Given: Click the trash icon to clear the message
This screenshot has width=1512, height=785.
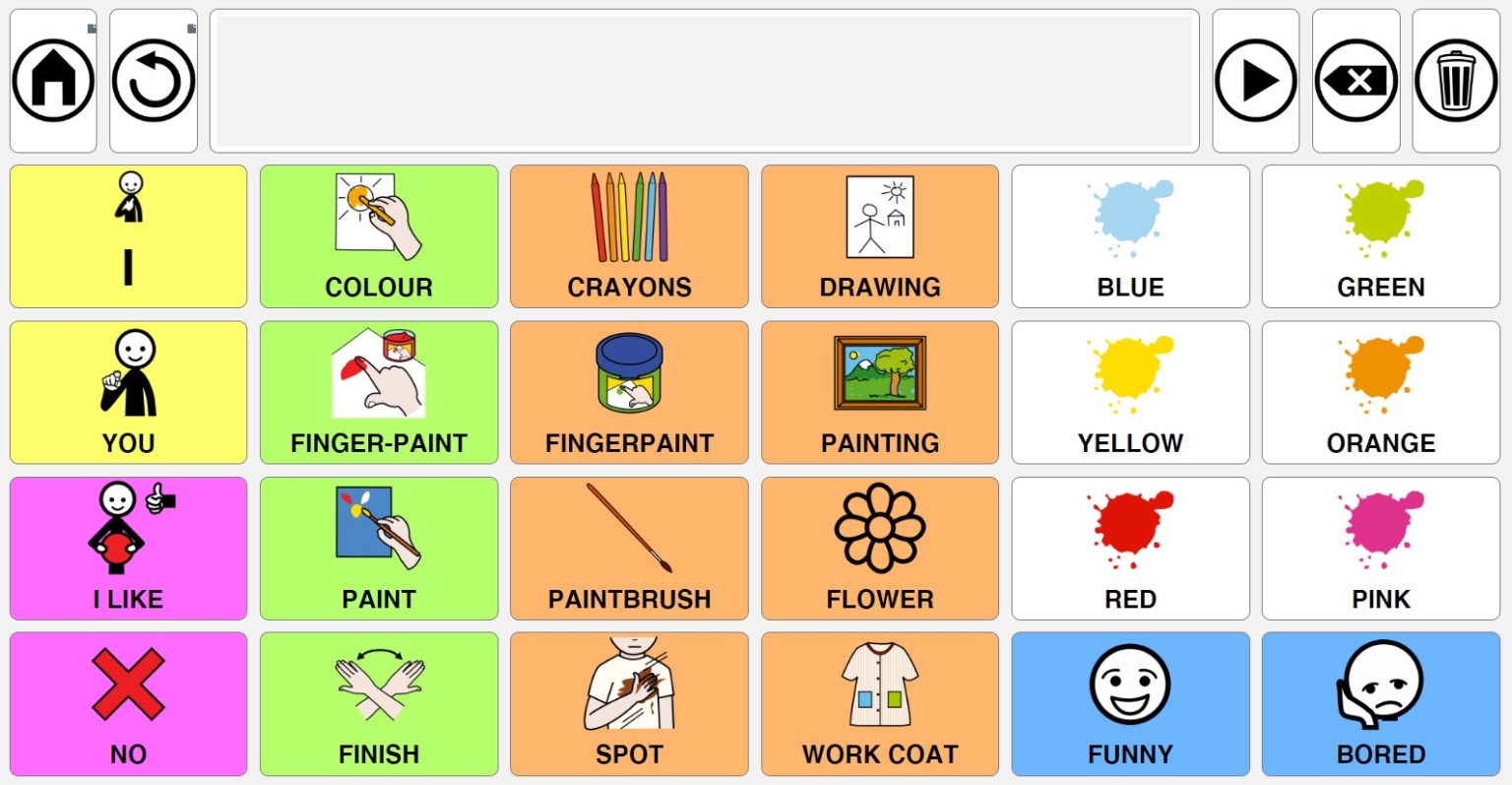Looking at the screenshot, I should [1455, 80].
